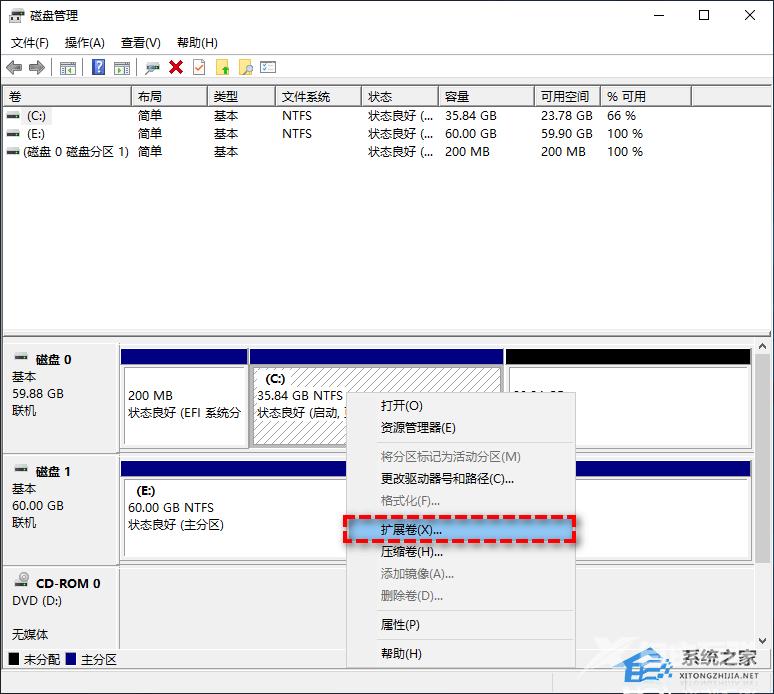Click the Forward arrow toolbar icon
774x694 pixels.
pyautogui.click(x=37, y=67)
